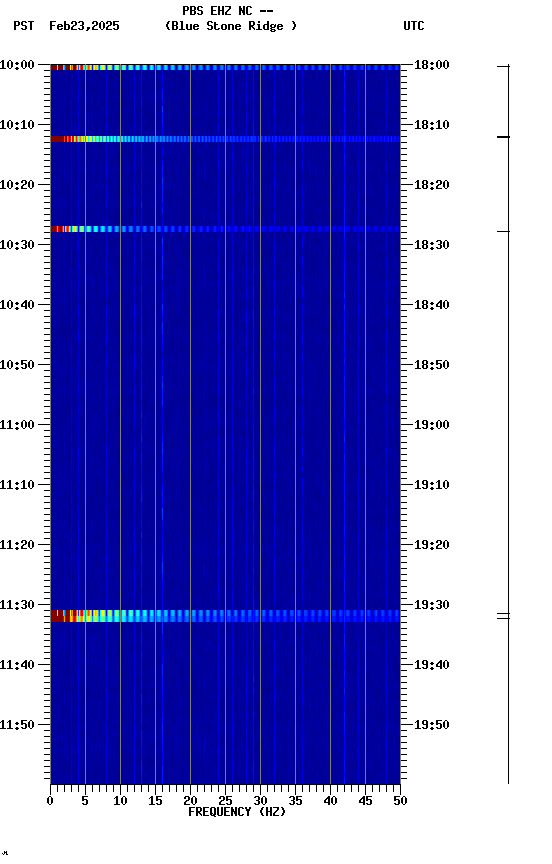
Task: Click the seismogram trace tick near 18:12
Action: coord(504,137)
